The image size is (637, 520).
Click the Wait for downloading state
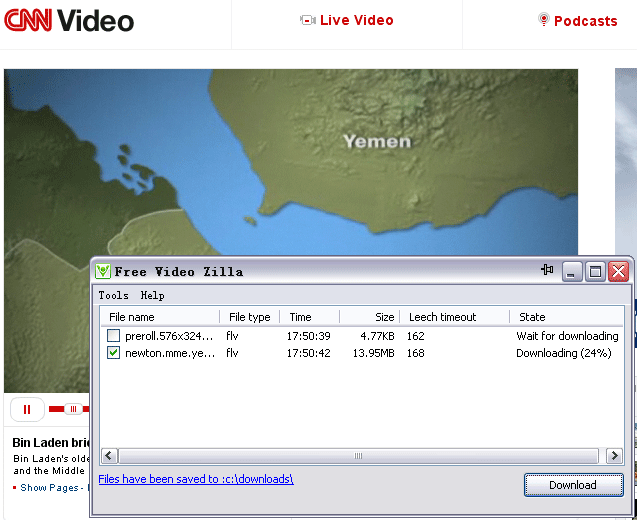pos(567,336)
